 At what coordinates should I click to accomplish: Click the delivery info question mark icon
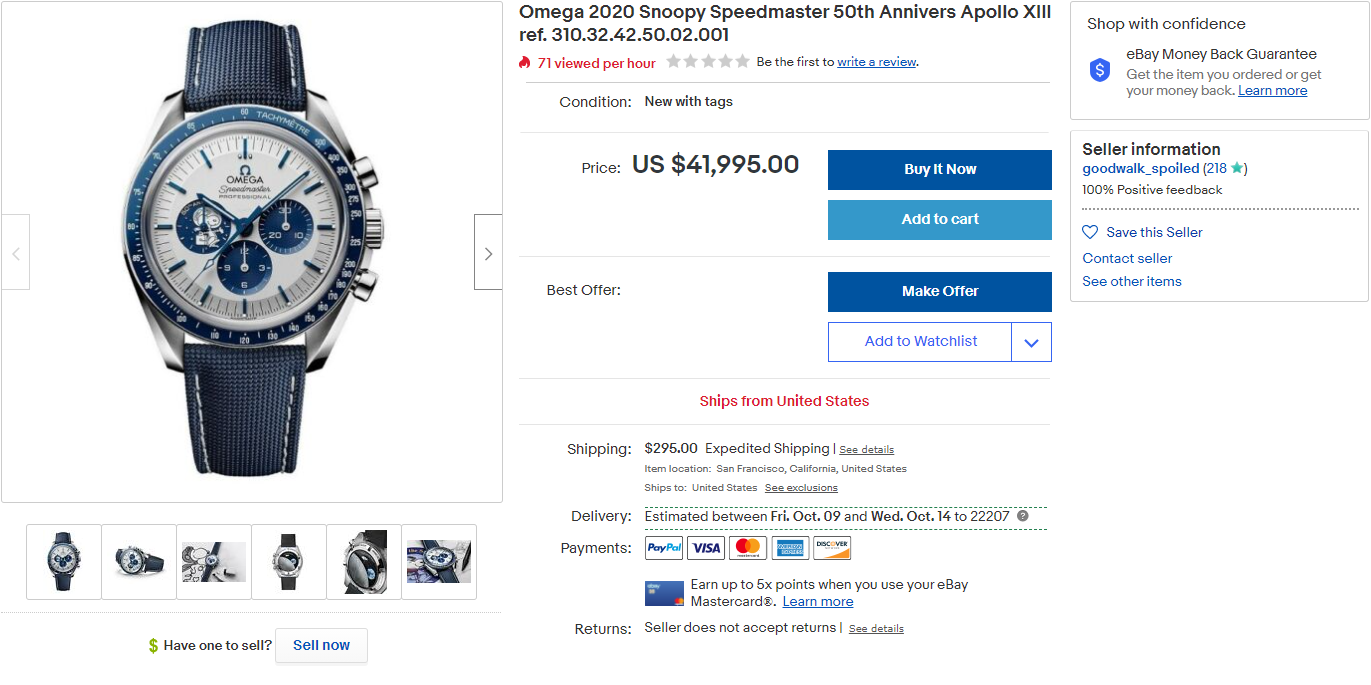pos(1023,516)
